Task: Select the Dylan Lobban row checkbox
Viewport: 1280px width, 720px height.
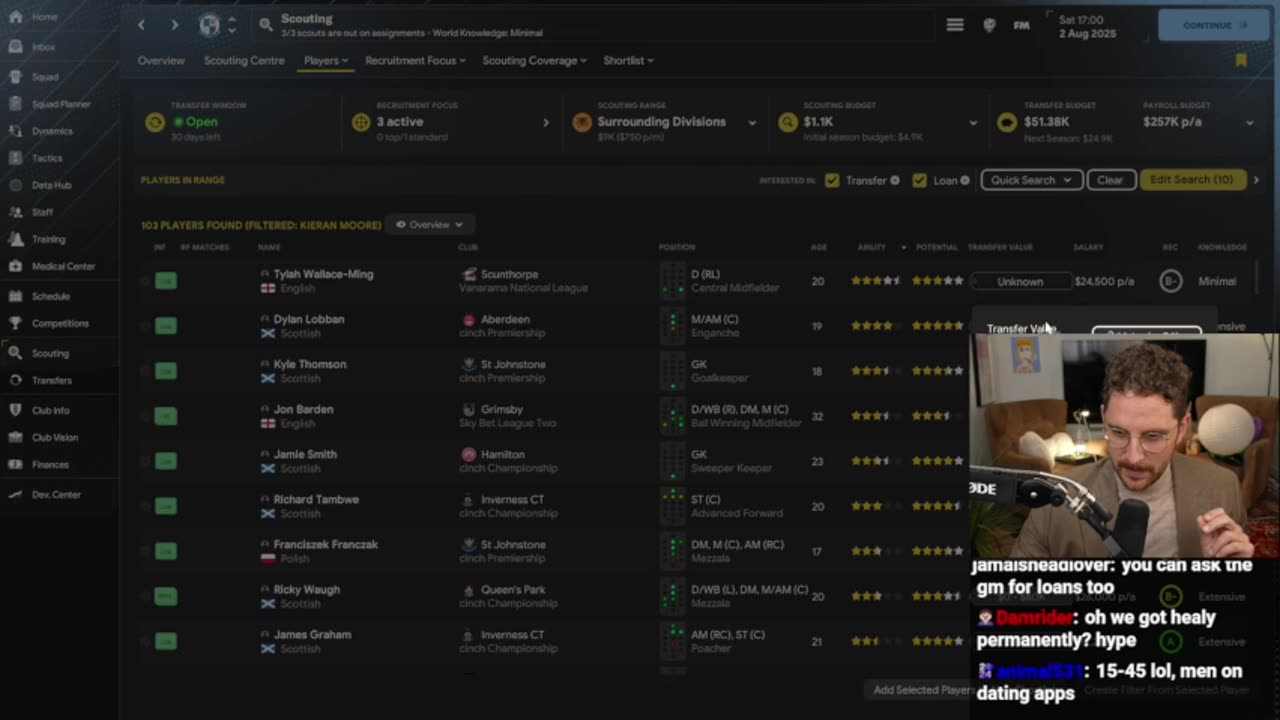Action: click(x=146, y=326)
